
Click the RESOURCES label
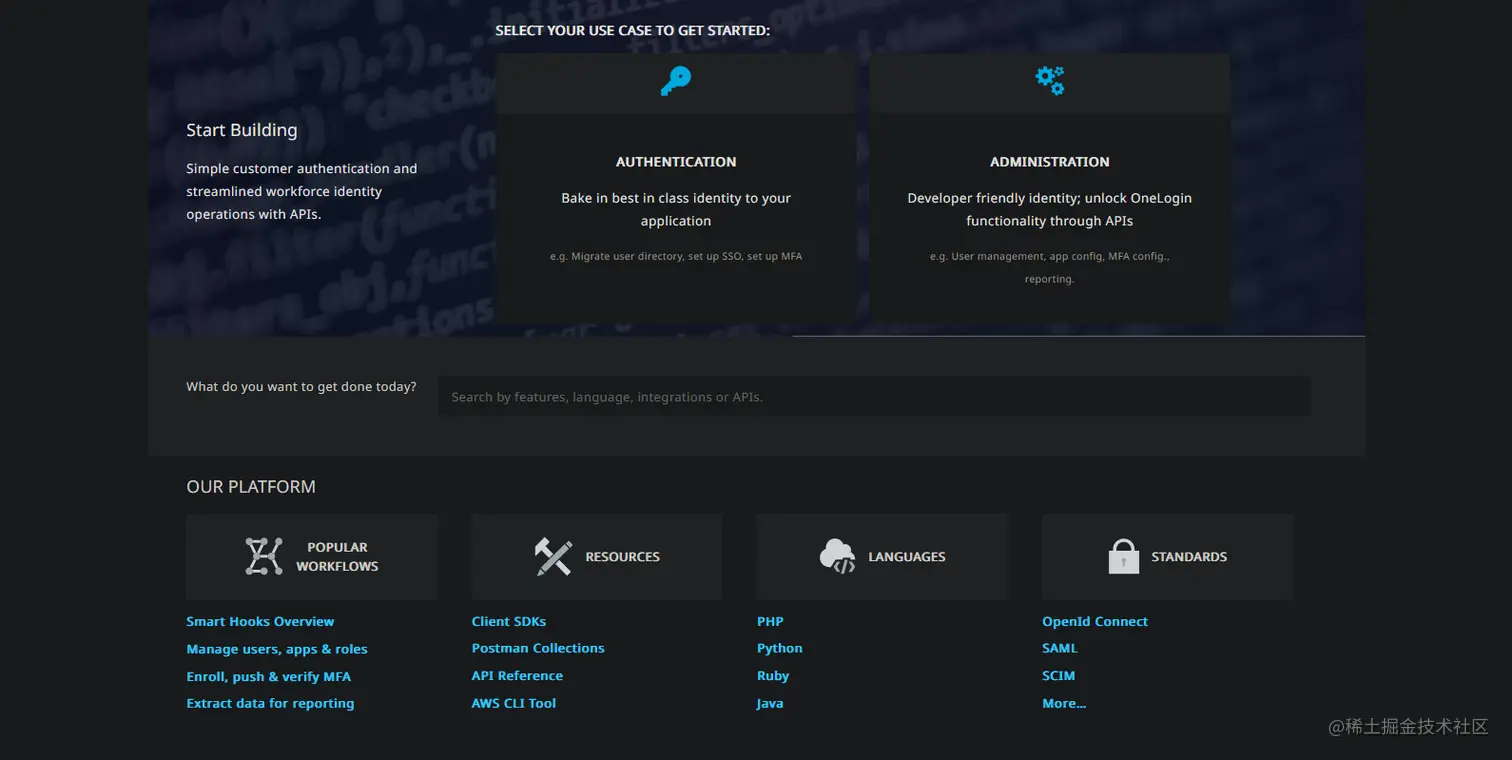point(623,557)
